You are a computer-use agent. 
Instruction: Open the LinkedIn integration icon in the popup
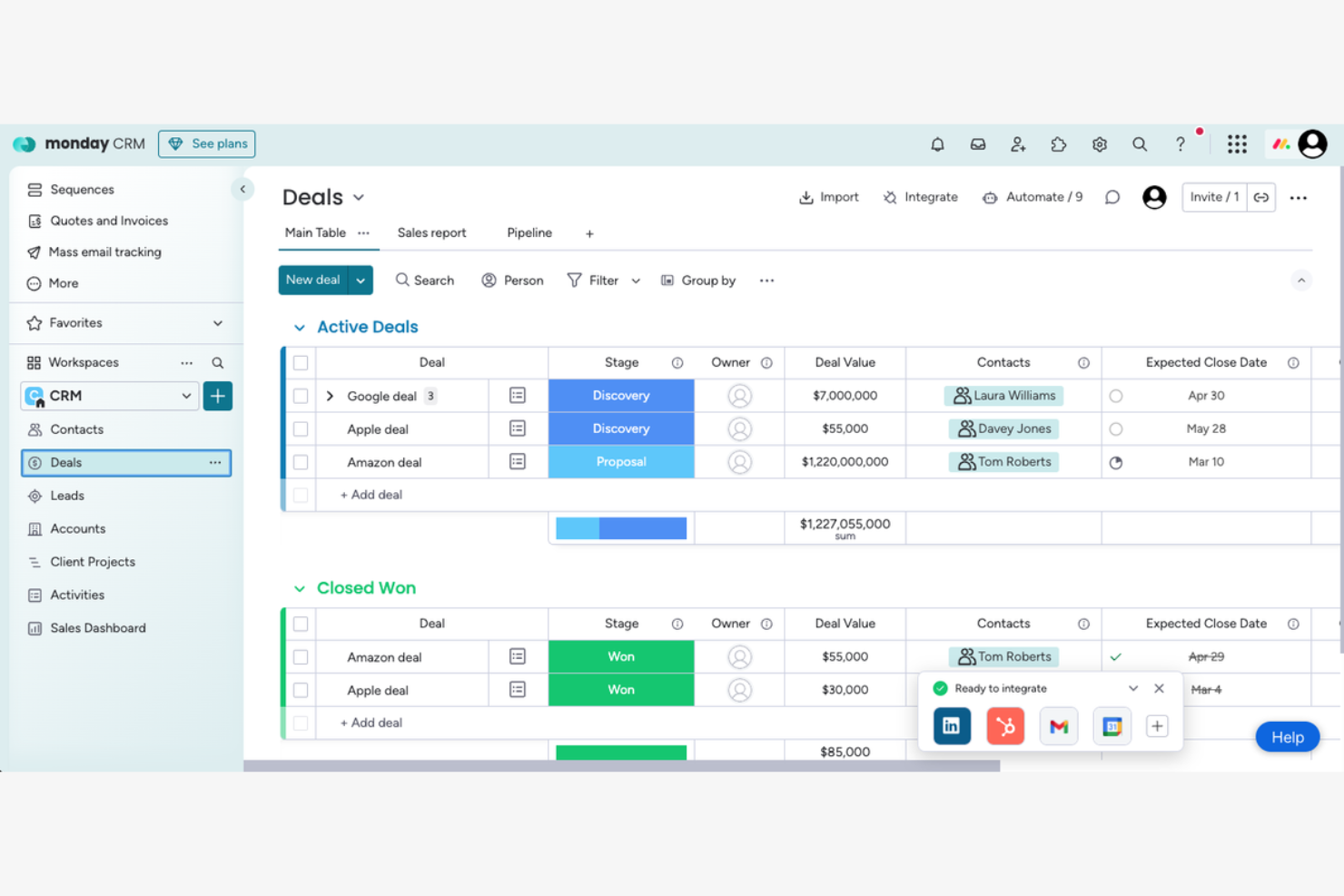952,726
